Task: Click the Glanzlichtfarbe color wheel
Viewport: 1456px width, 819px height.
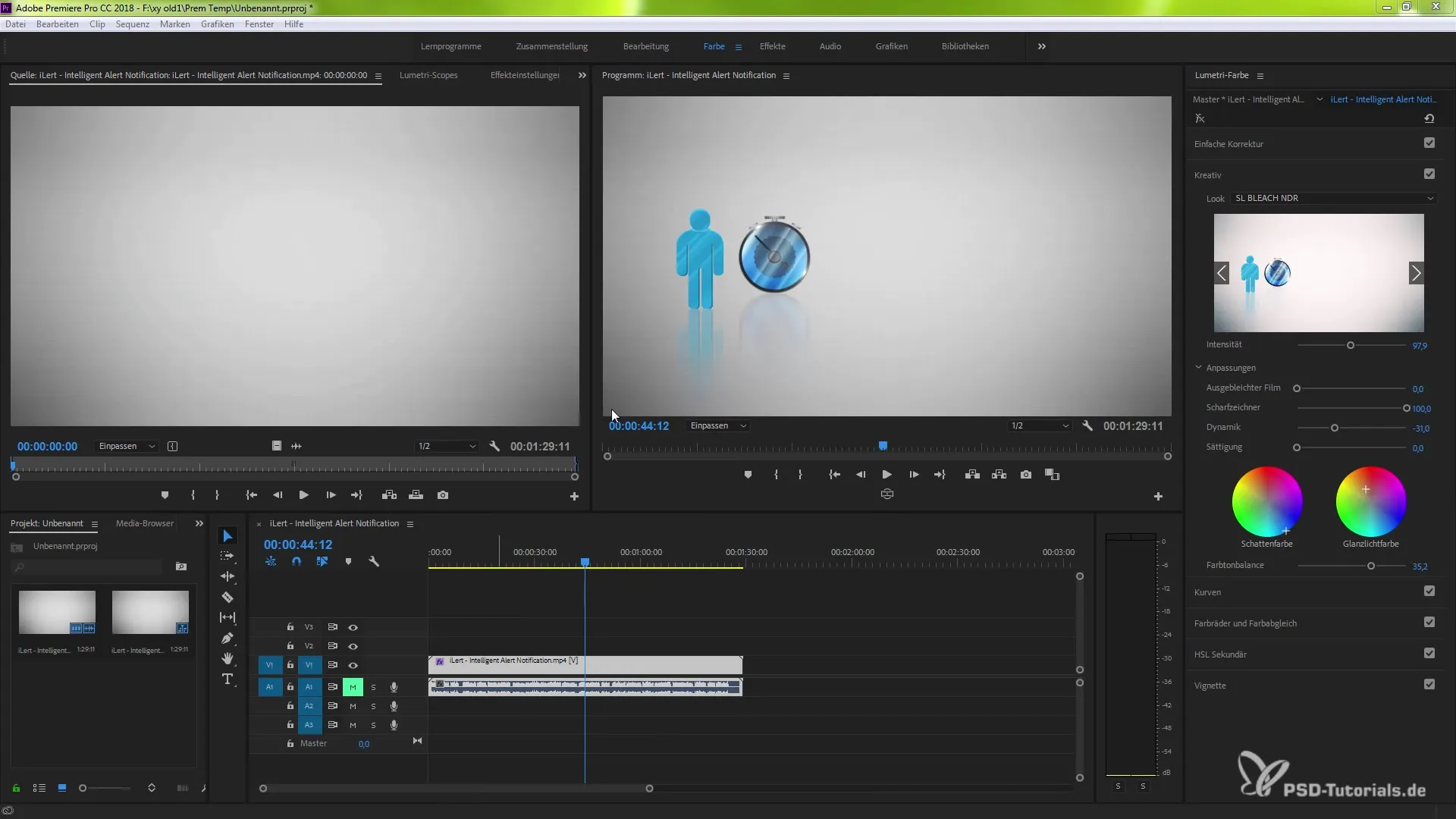Action: click(x=1371, y=502)
